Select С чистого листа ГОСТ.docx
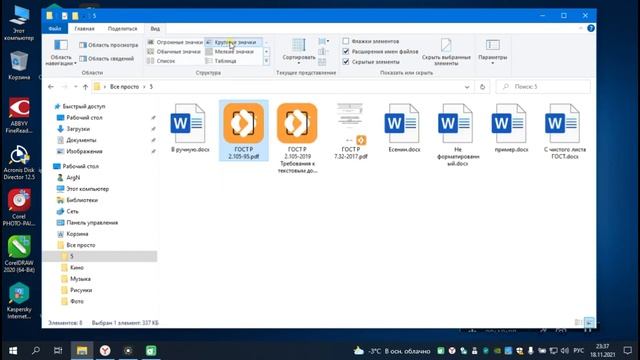 [x=564, y=131]
